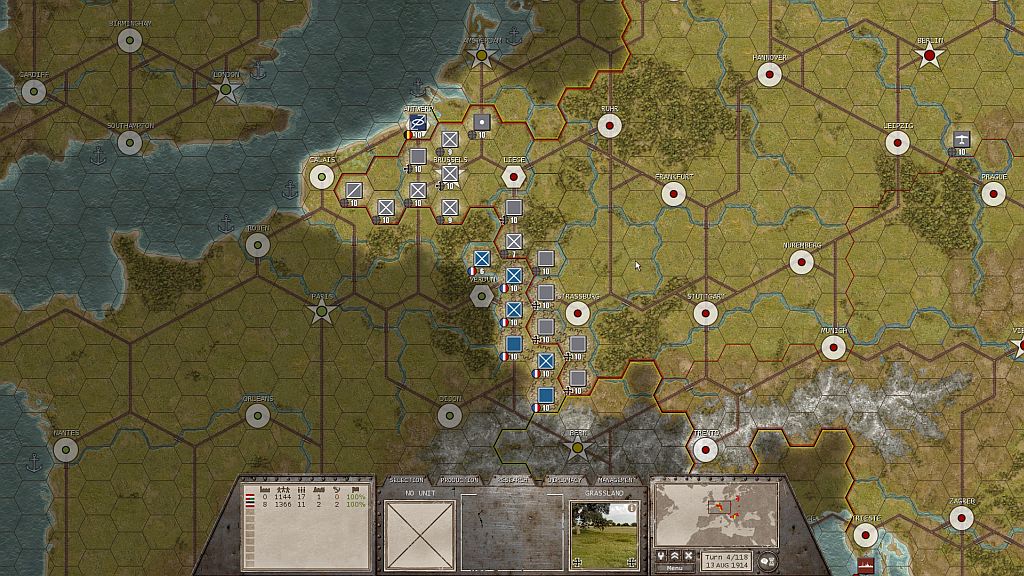
Task: Click the anchor port icon near Rouen
Action: tap(226, 224)
